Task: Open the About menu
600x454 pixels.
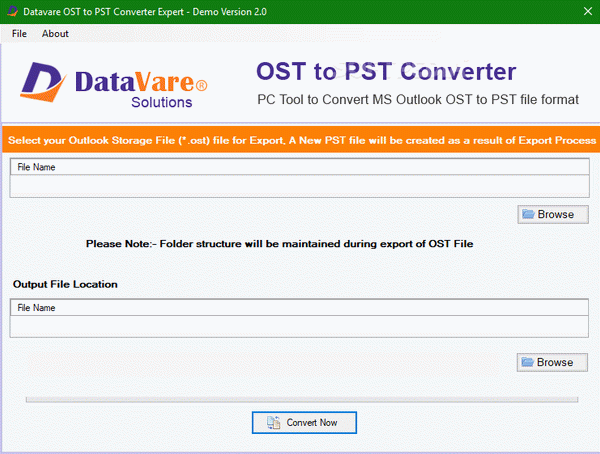Action: 55,34
